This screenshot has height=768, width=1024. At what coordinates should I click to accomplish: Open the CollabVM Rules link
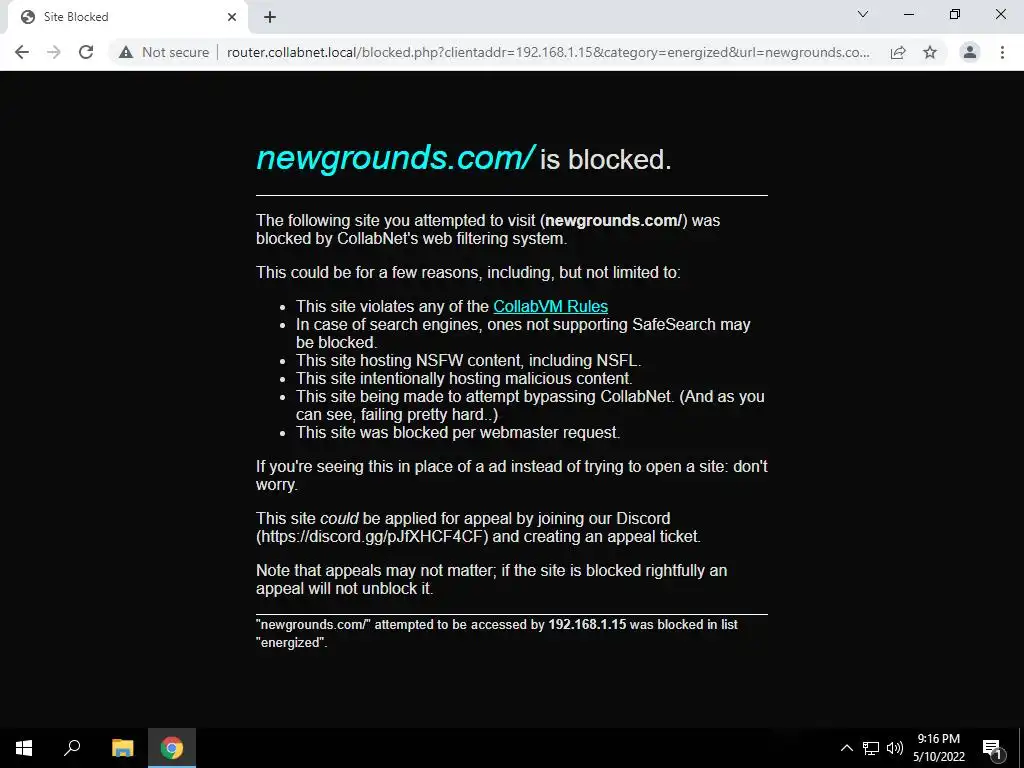pos(551,306)
